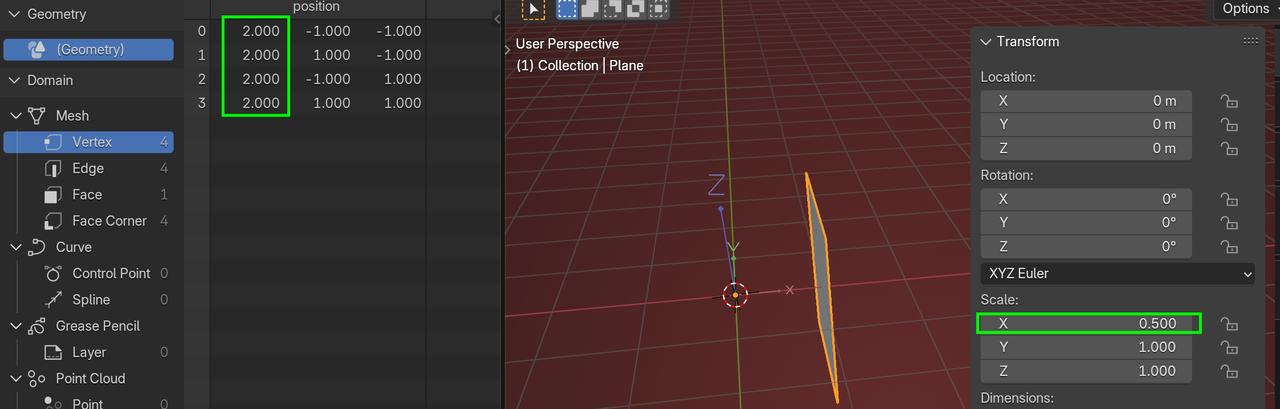Click the Transform panel drag handle
Image resolution: width=1280 pixels, height=409 pixels.
pyautogui.click(x=1250, y=42)
